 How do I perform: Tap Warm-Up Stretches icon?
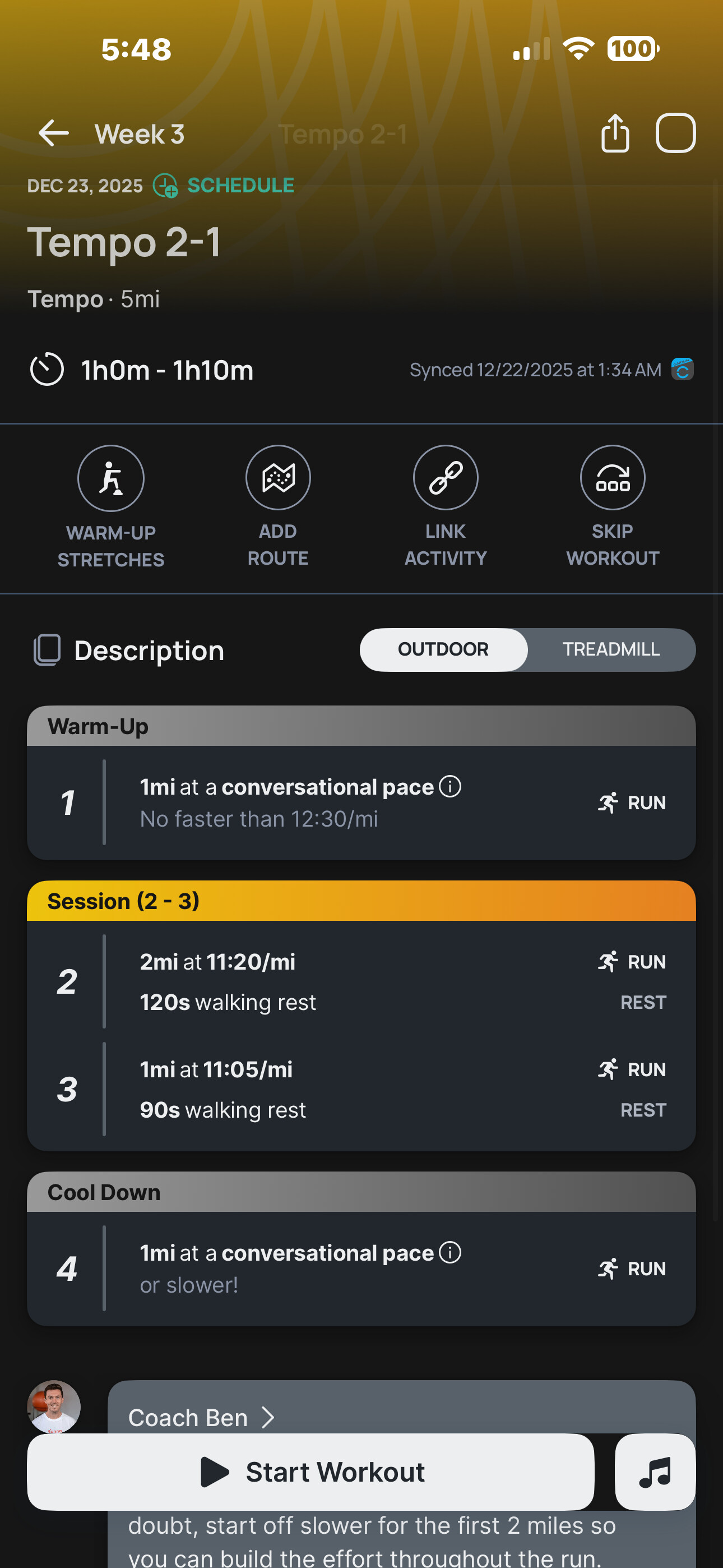(111, 478)
